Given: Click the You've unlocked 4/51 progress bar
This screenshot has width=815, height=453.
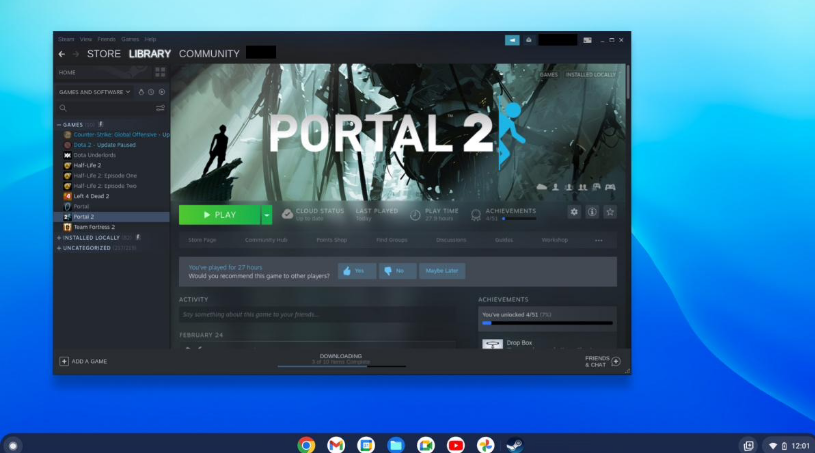Looking at the screenshot, I should pos(547,323).
